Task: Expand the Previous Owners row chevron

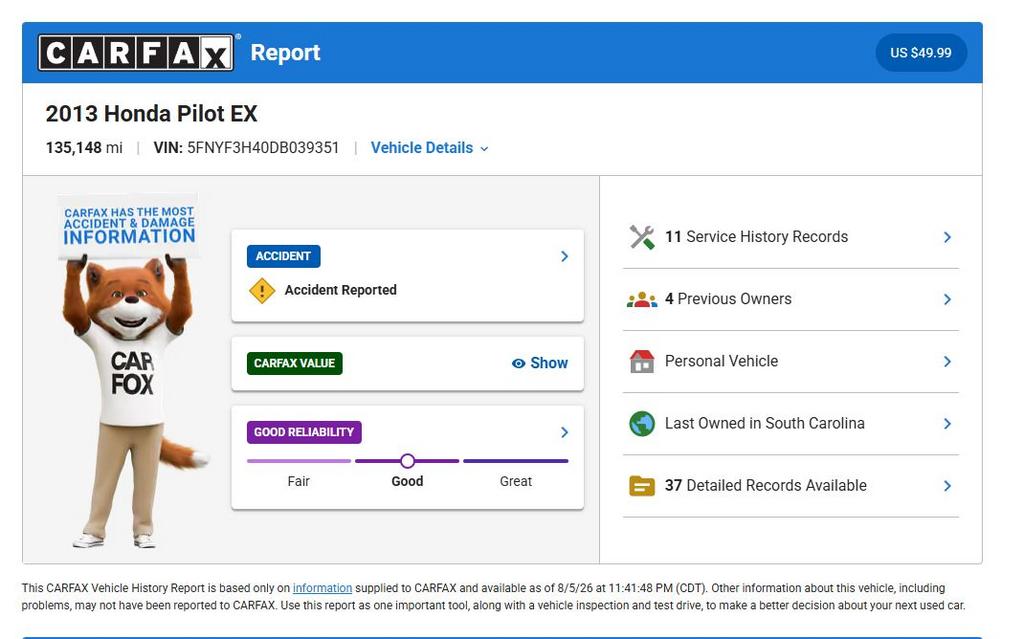Action: (947, 299)
